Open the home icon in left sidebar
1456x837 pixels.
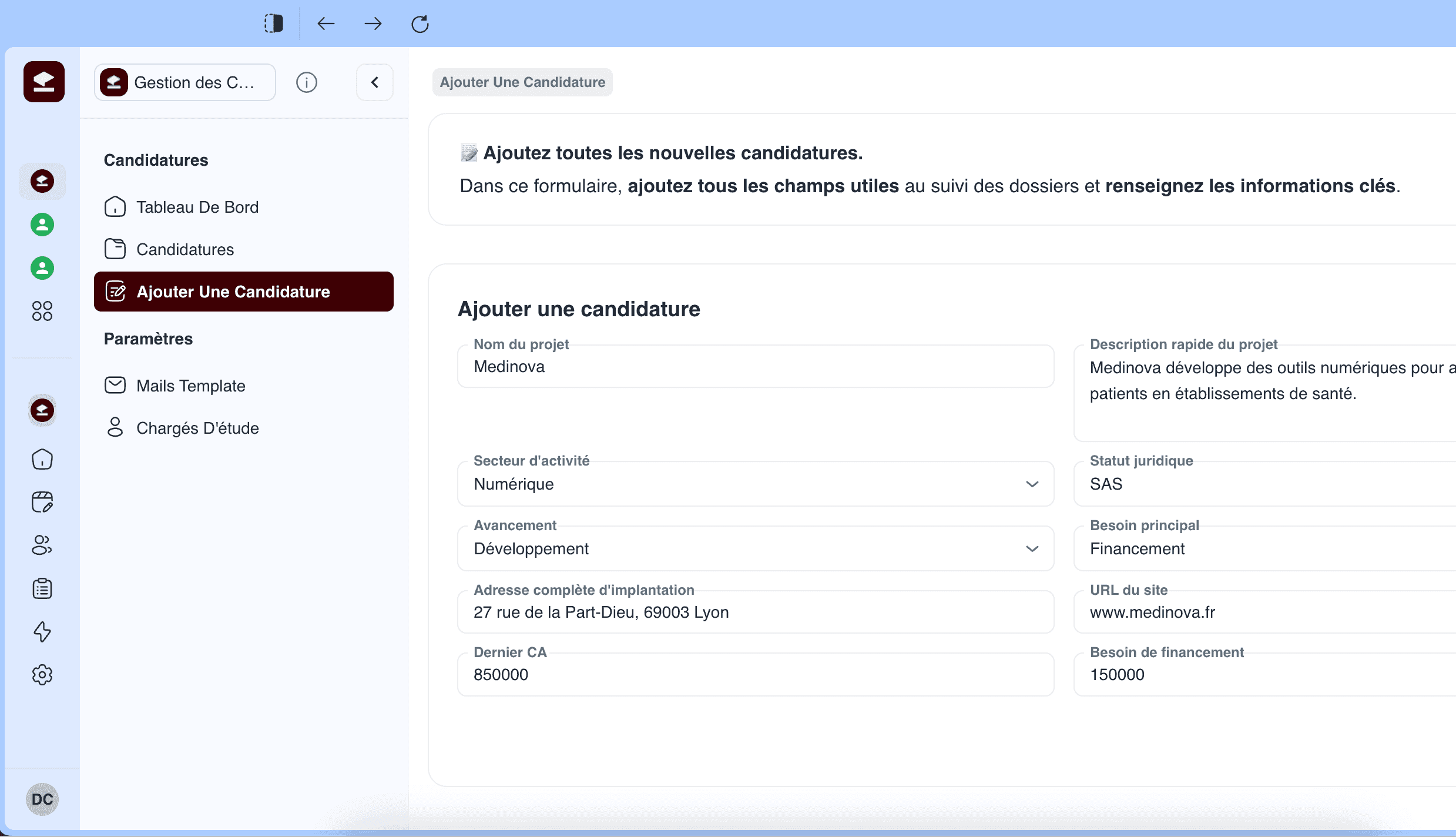pos(42,459)
